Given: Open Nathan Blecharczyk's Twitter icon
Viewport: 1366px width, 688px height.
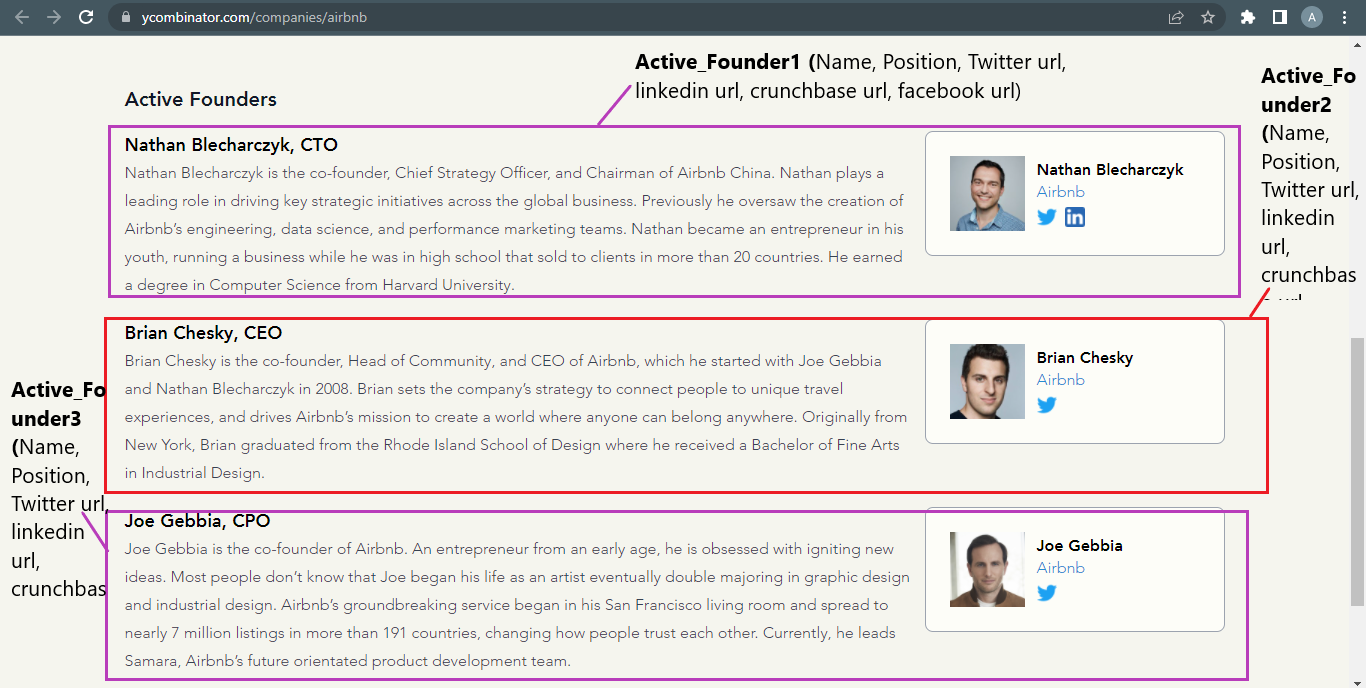Looking at the screenshot, I should pyautogui.click(x=1047, y=217).
